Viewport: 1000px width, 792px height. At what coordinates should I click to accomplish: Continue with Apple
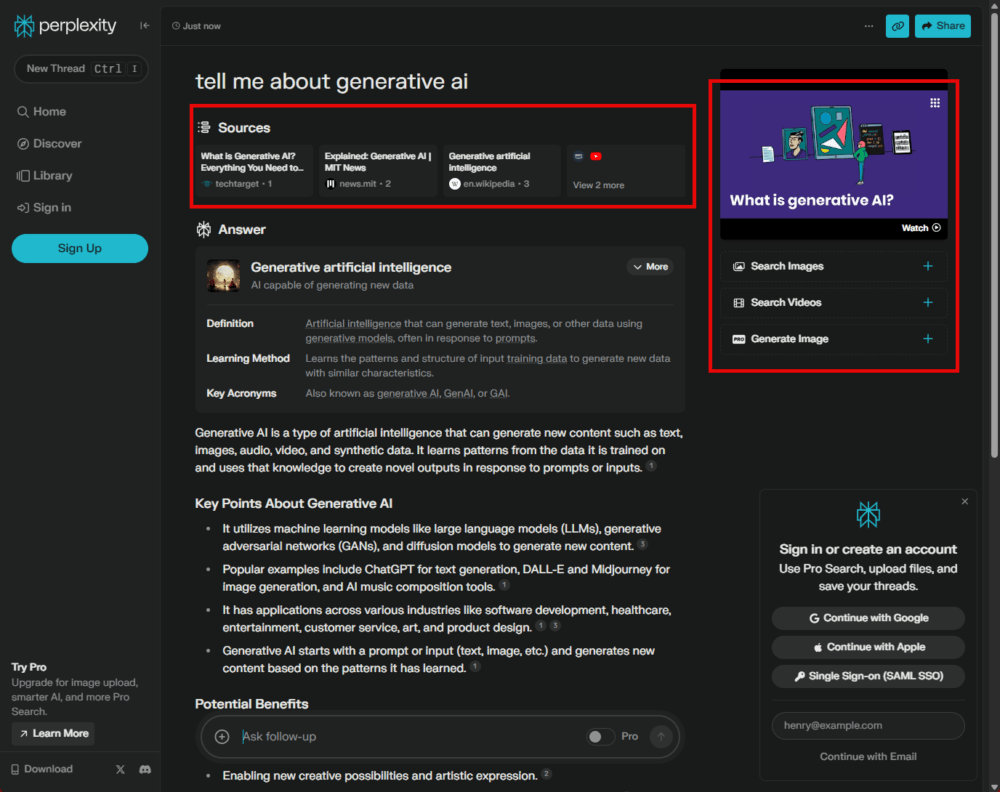click(x=868, y=647)
